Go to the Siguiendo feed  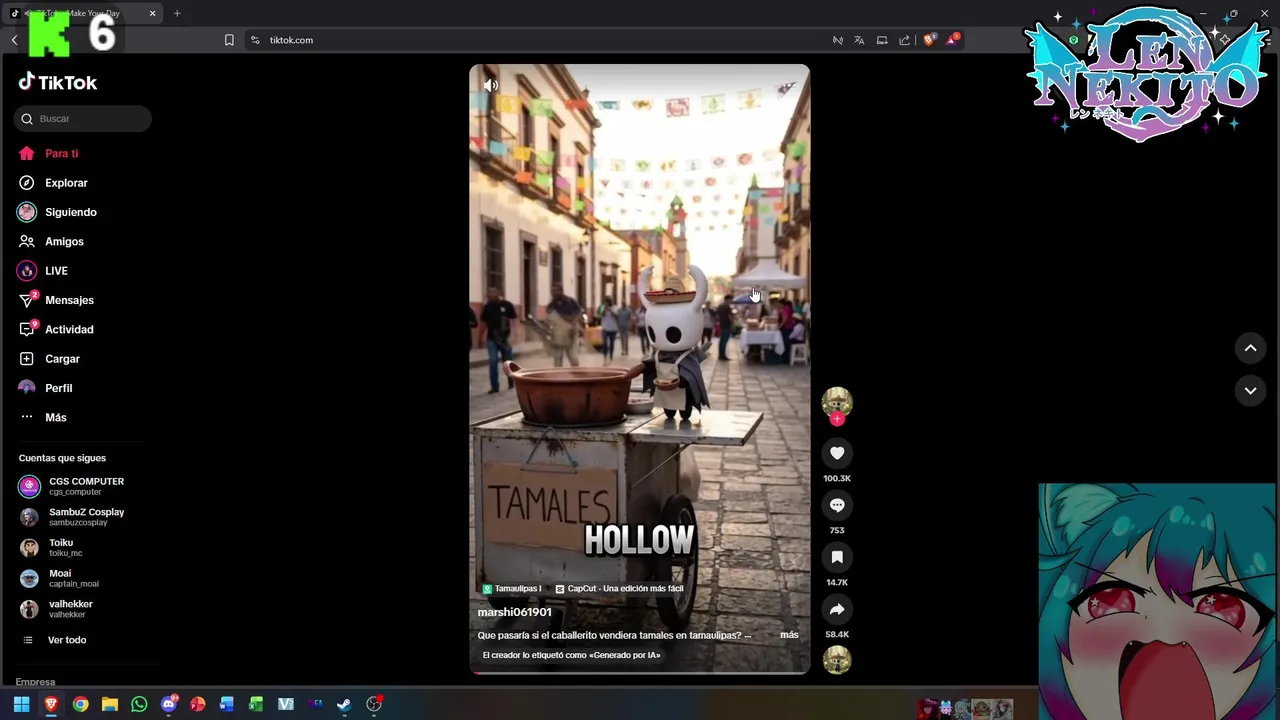pos(57,212)
